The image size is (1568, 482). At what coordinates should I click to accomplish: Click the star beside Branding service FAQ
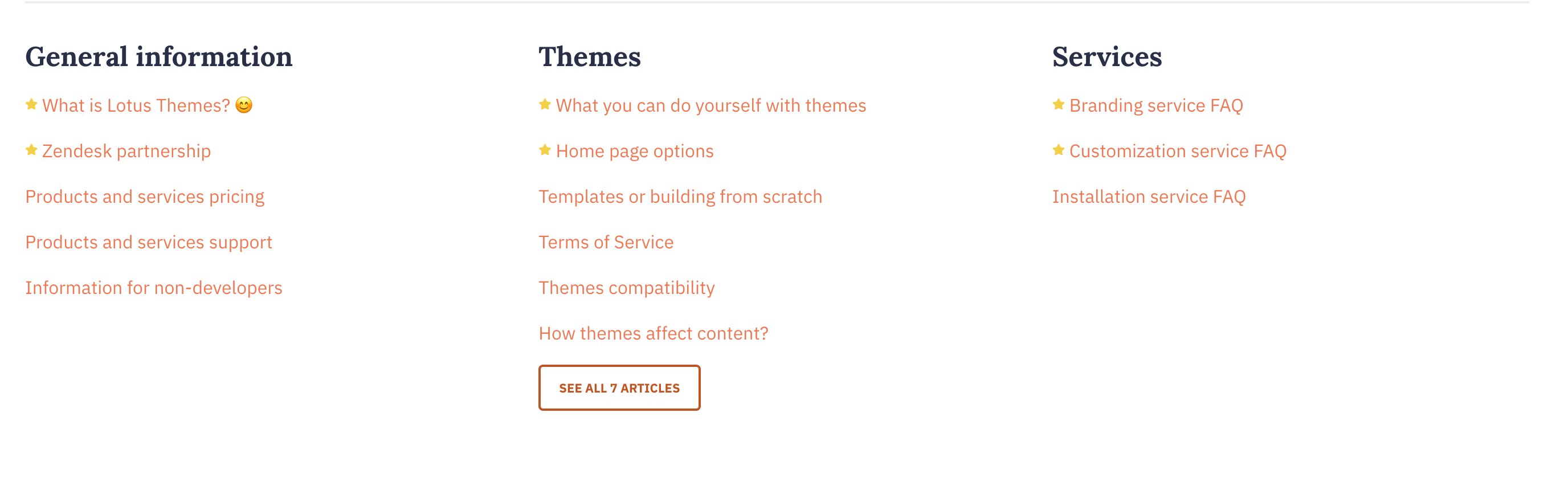1059,105
